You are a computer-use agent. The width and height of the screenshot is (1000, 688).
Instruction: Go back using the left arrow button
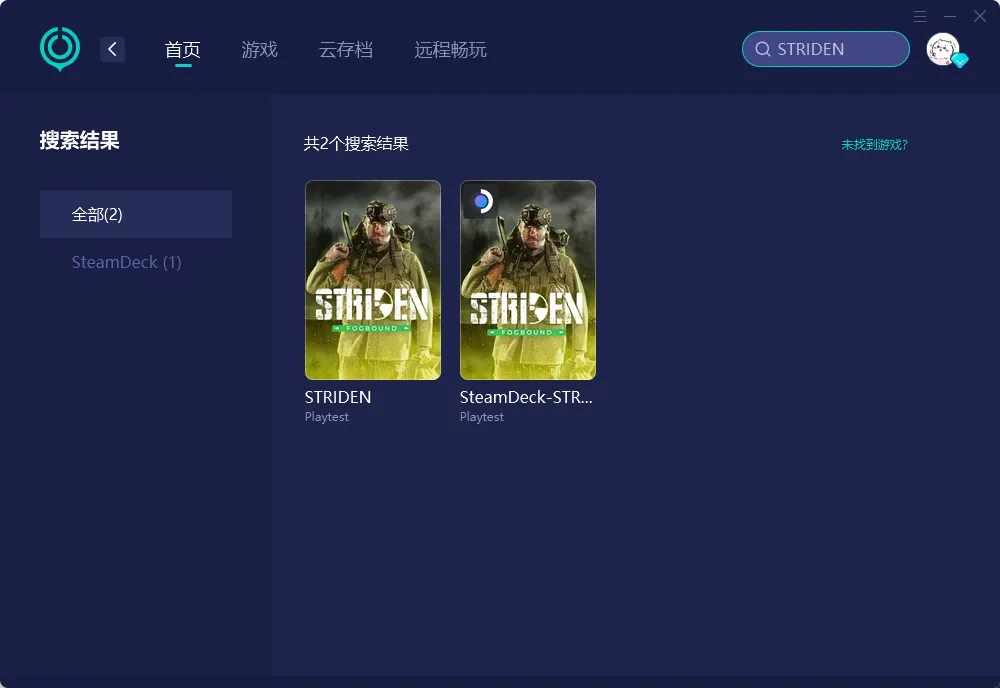112,49
